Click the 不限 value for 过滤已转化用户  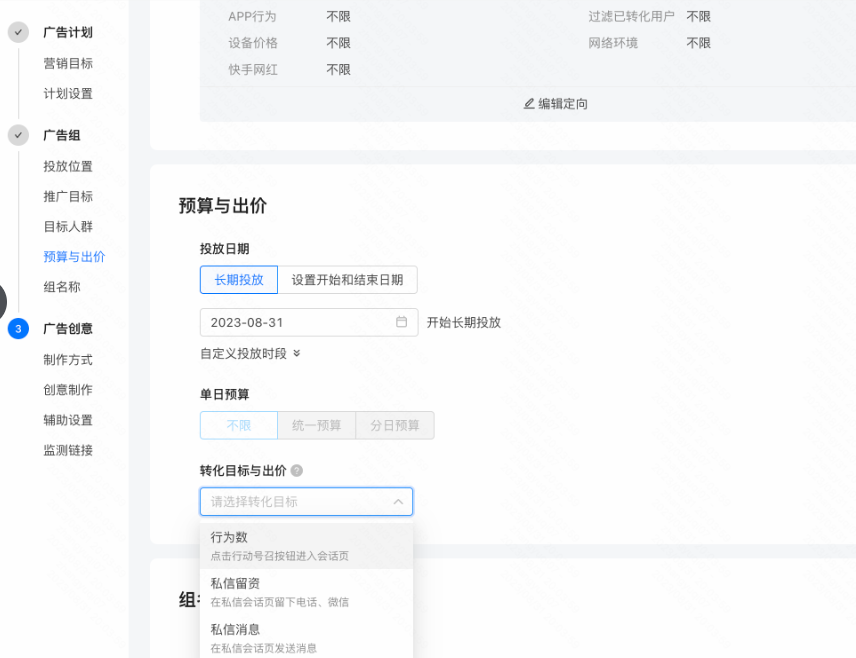[x=698, y=16]
